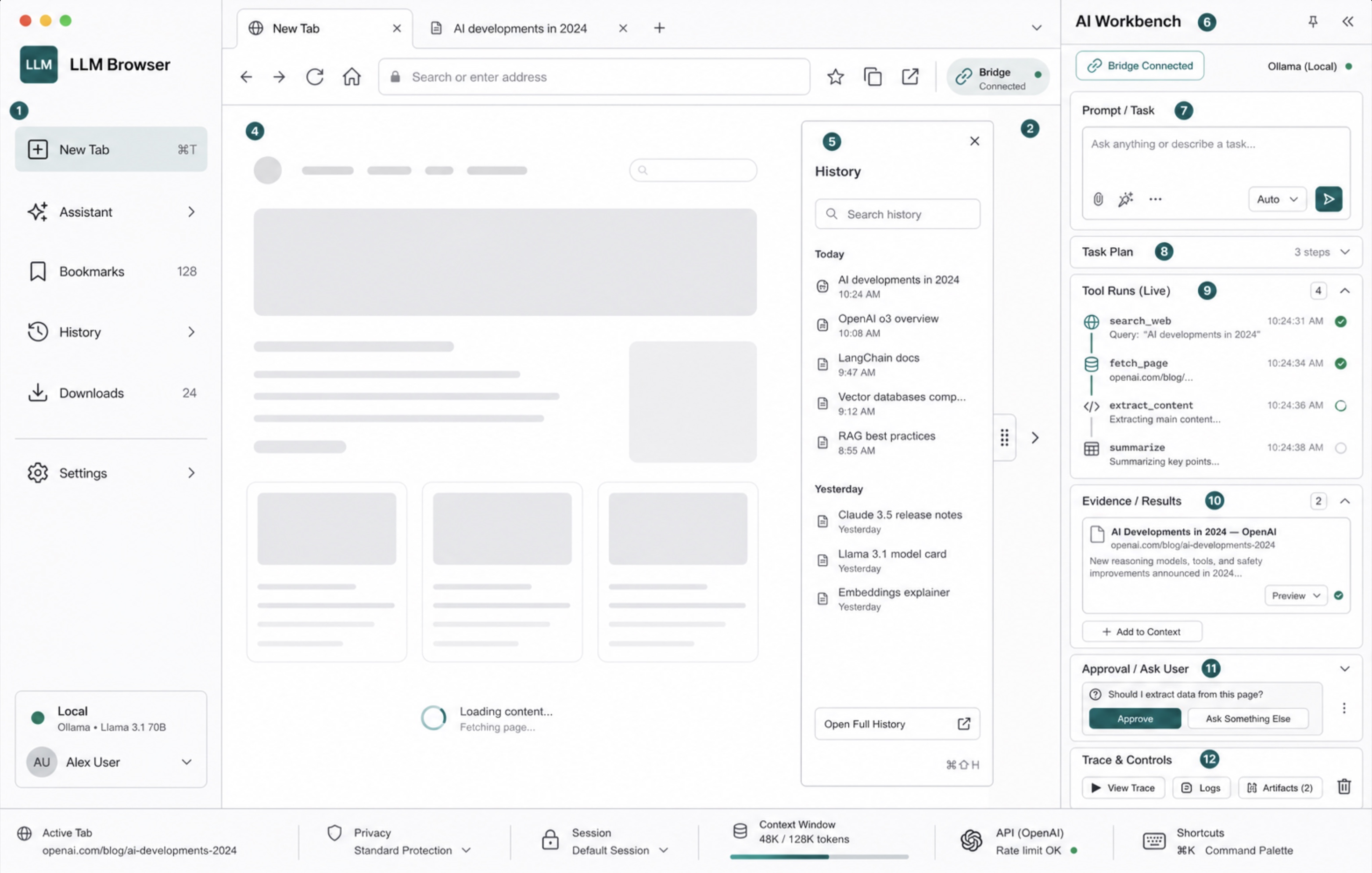
Task: Click the extract_content status circle
Action: (x=1340, y=405)
